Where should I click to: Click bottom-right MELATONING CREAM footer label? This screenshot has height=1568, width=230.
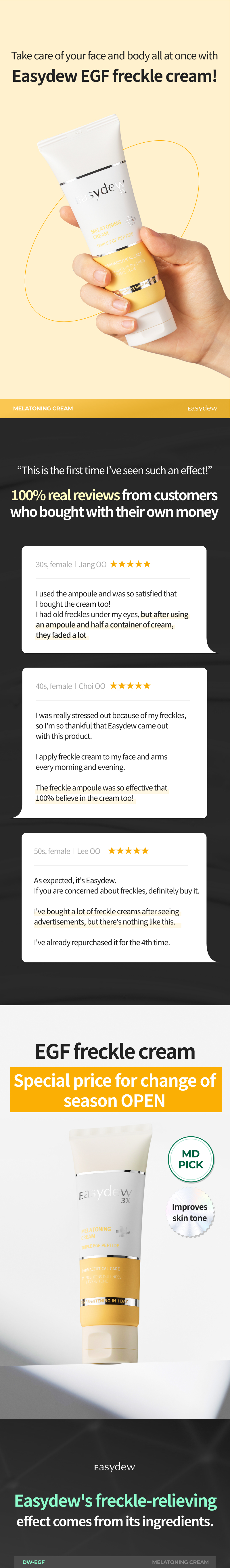point(180,1562)
